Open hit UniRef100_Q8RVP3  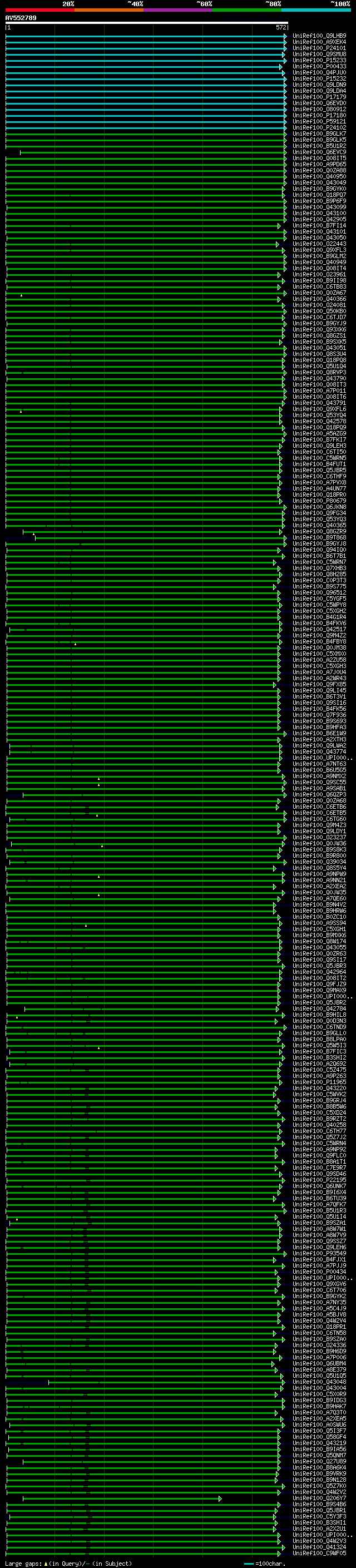[x=319, y=373]
